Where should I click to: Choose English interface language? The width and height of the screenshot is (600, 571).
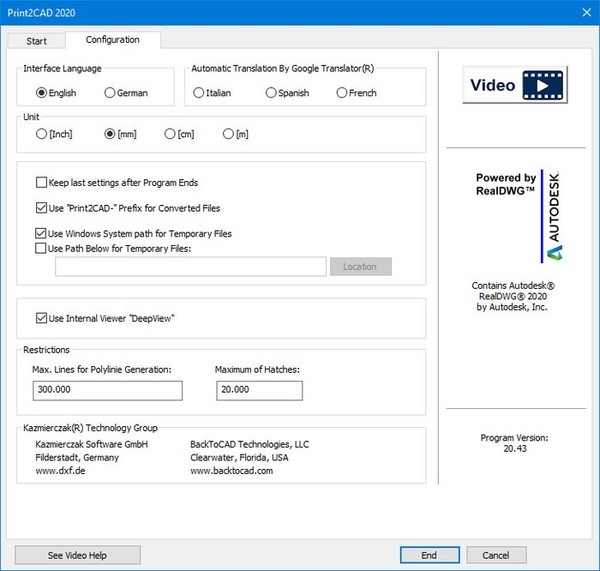(x=42, y=93)
